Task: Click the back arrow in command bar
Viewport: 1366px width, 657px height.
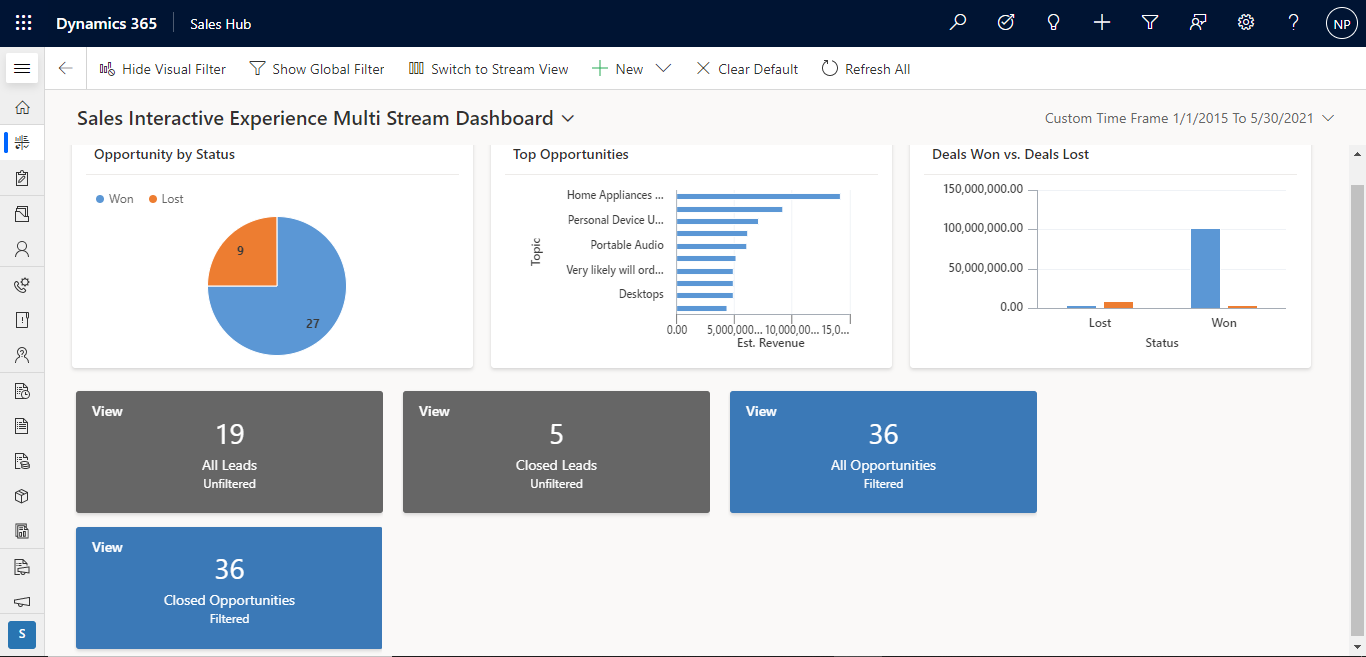Action: pos(66,68)
